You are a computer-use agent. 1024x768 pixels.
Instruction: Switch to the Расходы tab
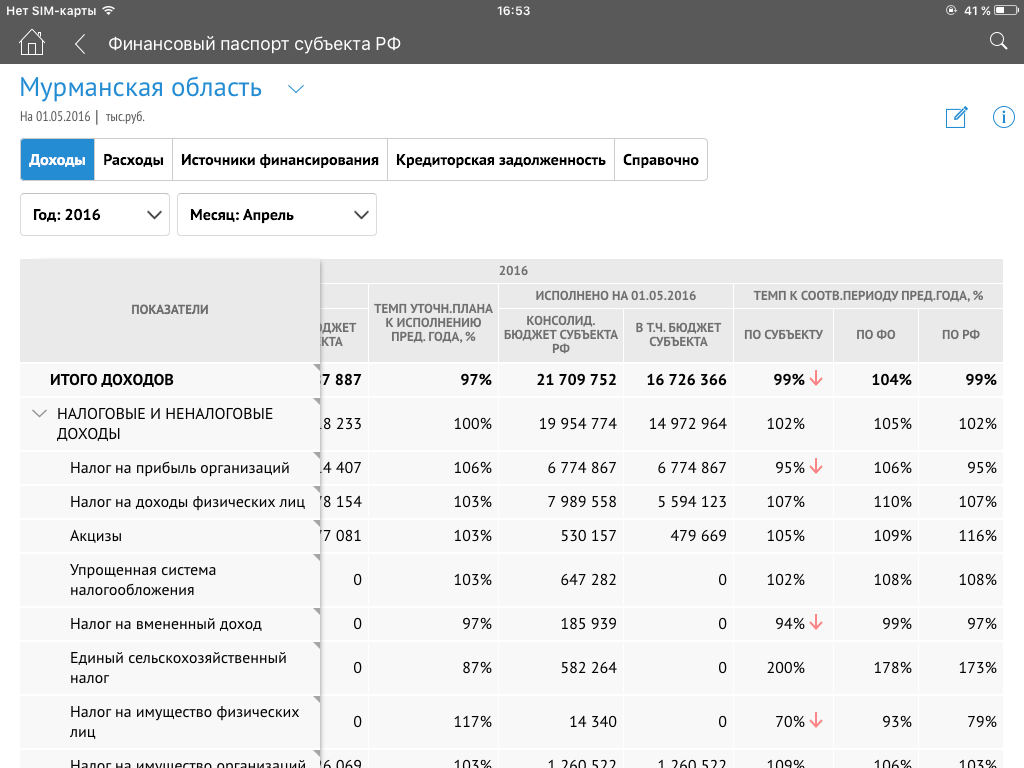click(133, 160)
